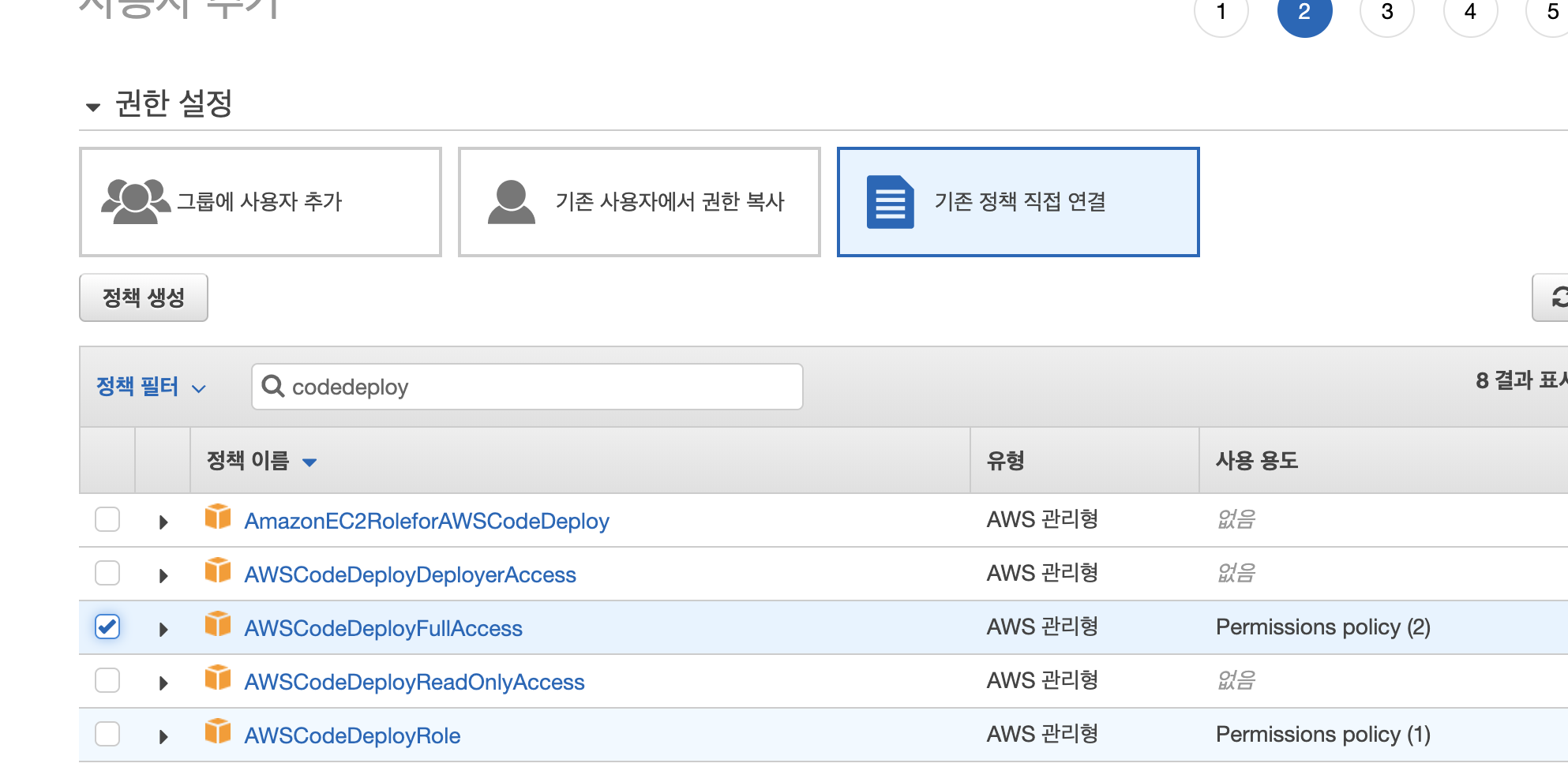Image resolution: width=1568 pixels, height=767 pixels.
Task: Select 그룹에 사용자 추가 option card
Action: (x=261, y=202)
